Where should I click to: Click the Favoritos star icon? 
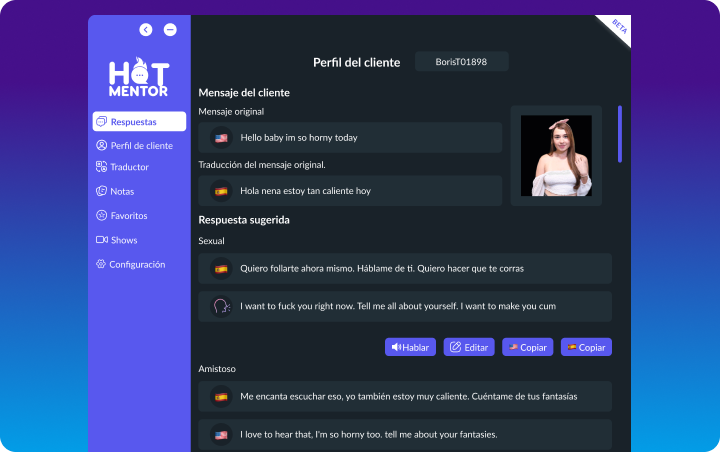tap(101, 215)
